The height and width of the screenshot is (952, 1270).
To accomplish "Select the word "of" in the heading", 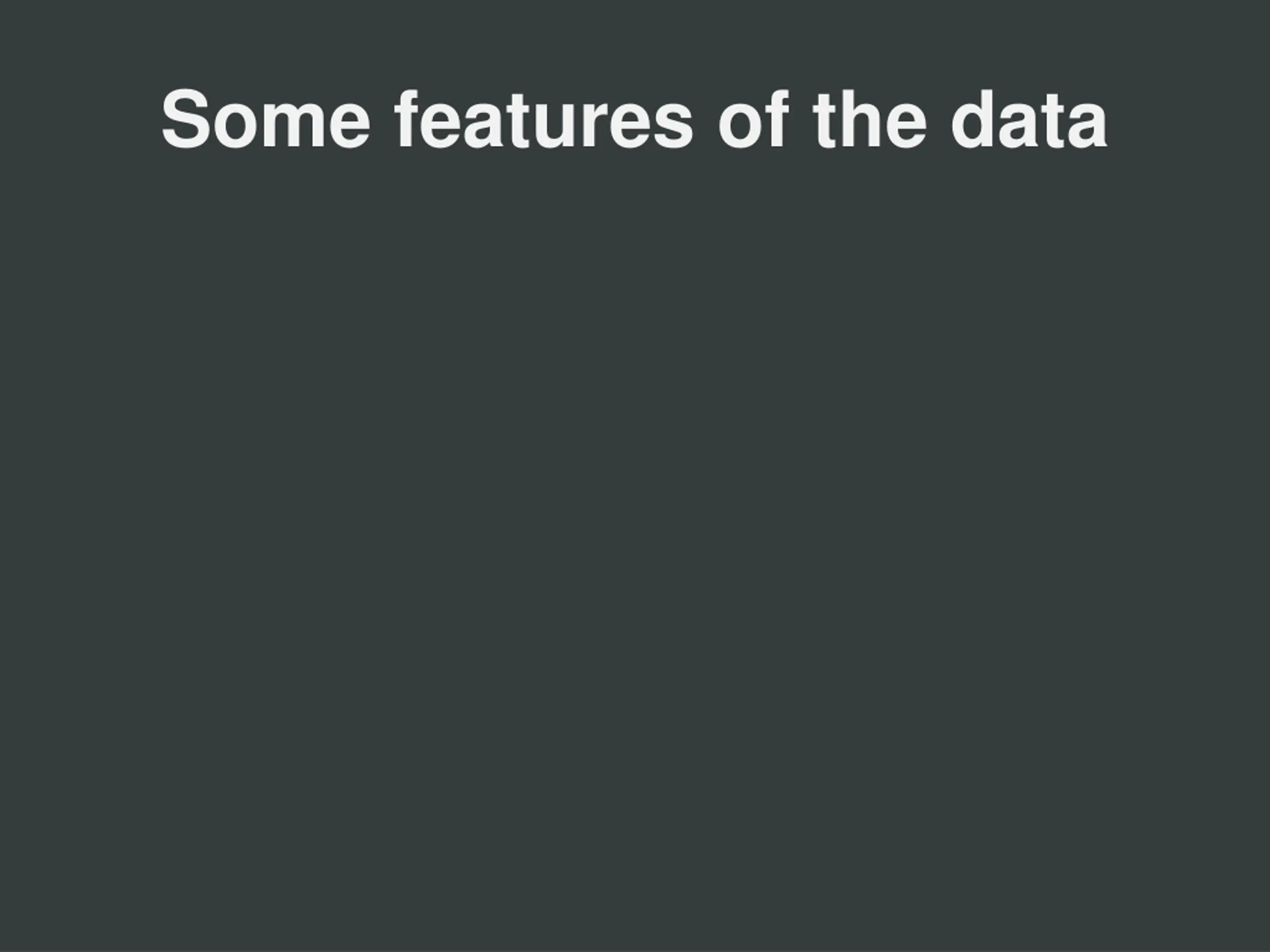I will (x=753, y=120).
